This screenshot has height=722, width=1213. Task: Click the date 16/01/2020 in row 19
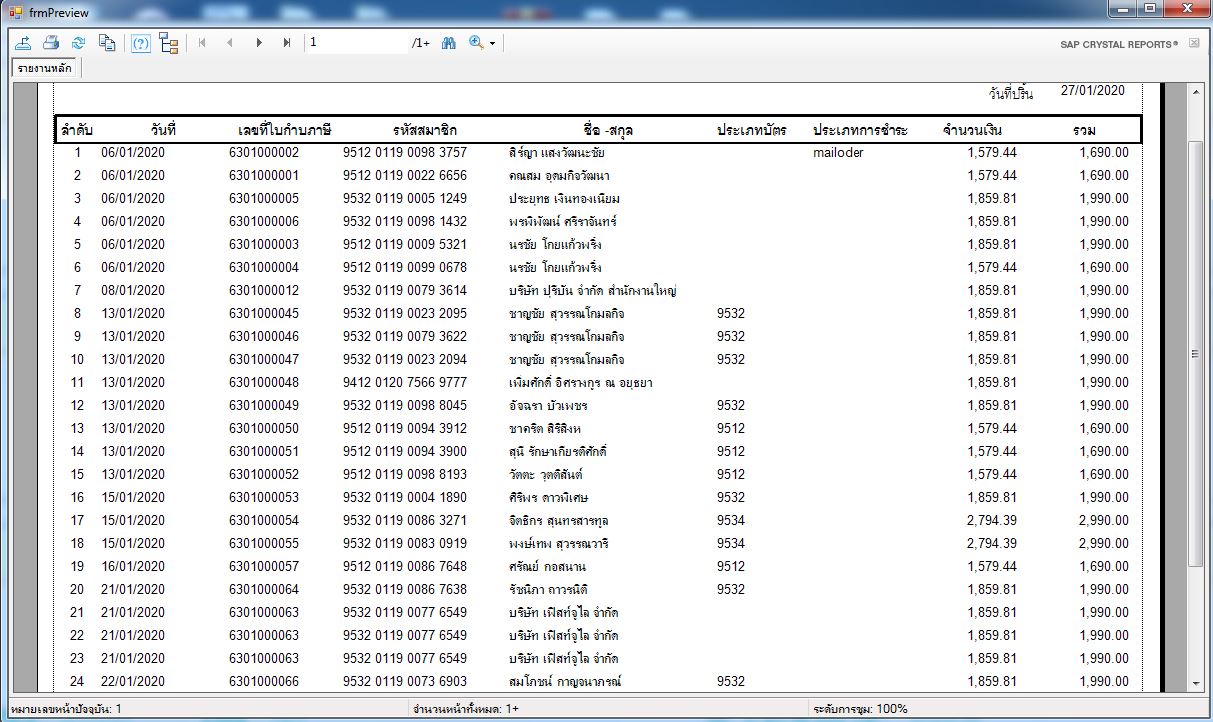click(x=133, y=567)
